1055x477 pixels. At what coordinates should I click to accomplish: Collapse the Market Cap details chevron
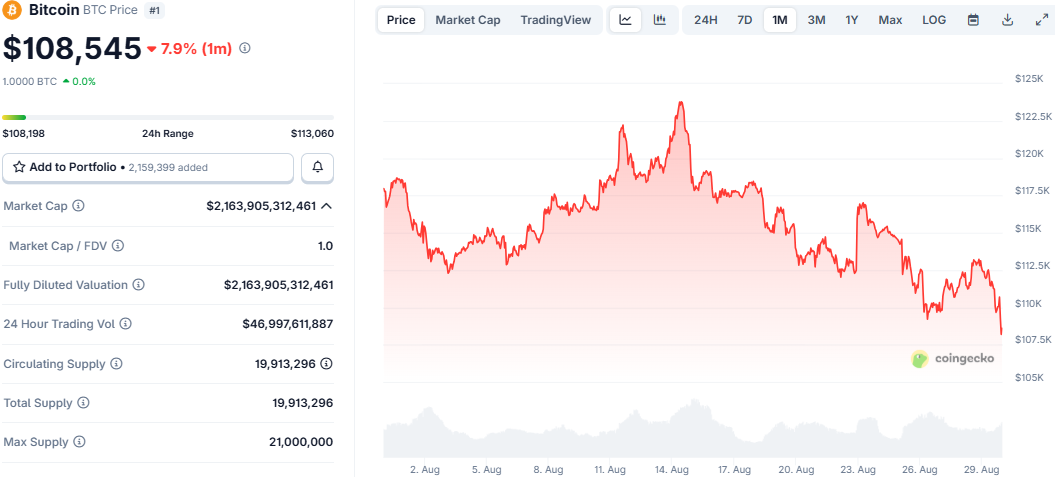326,206
